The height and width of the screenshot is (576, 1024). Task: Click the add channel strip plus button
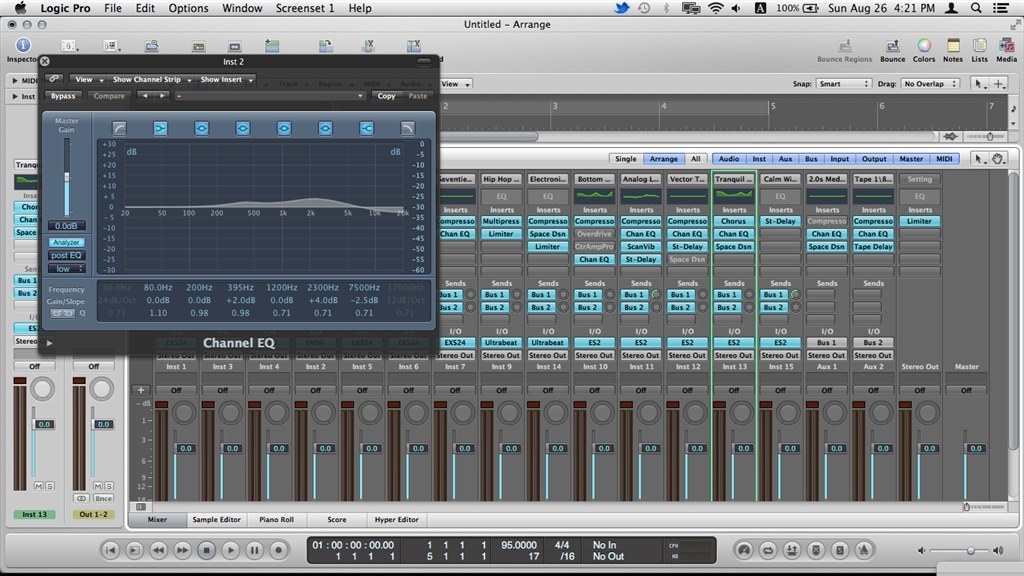[x=140, y=390]
